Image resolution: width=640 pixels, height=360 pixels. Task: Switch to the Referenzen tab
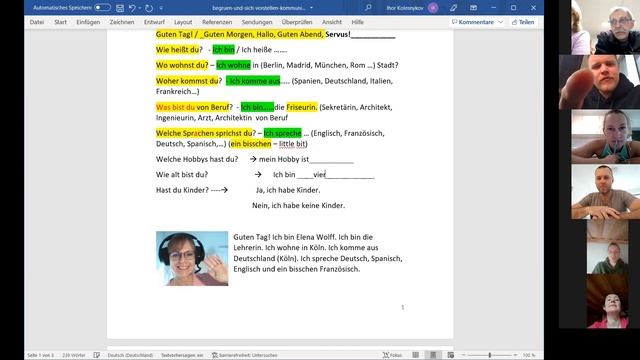click(217, 22)
